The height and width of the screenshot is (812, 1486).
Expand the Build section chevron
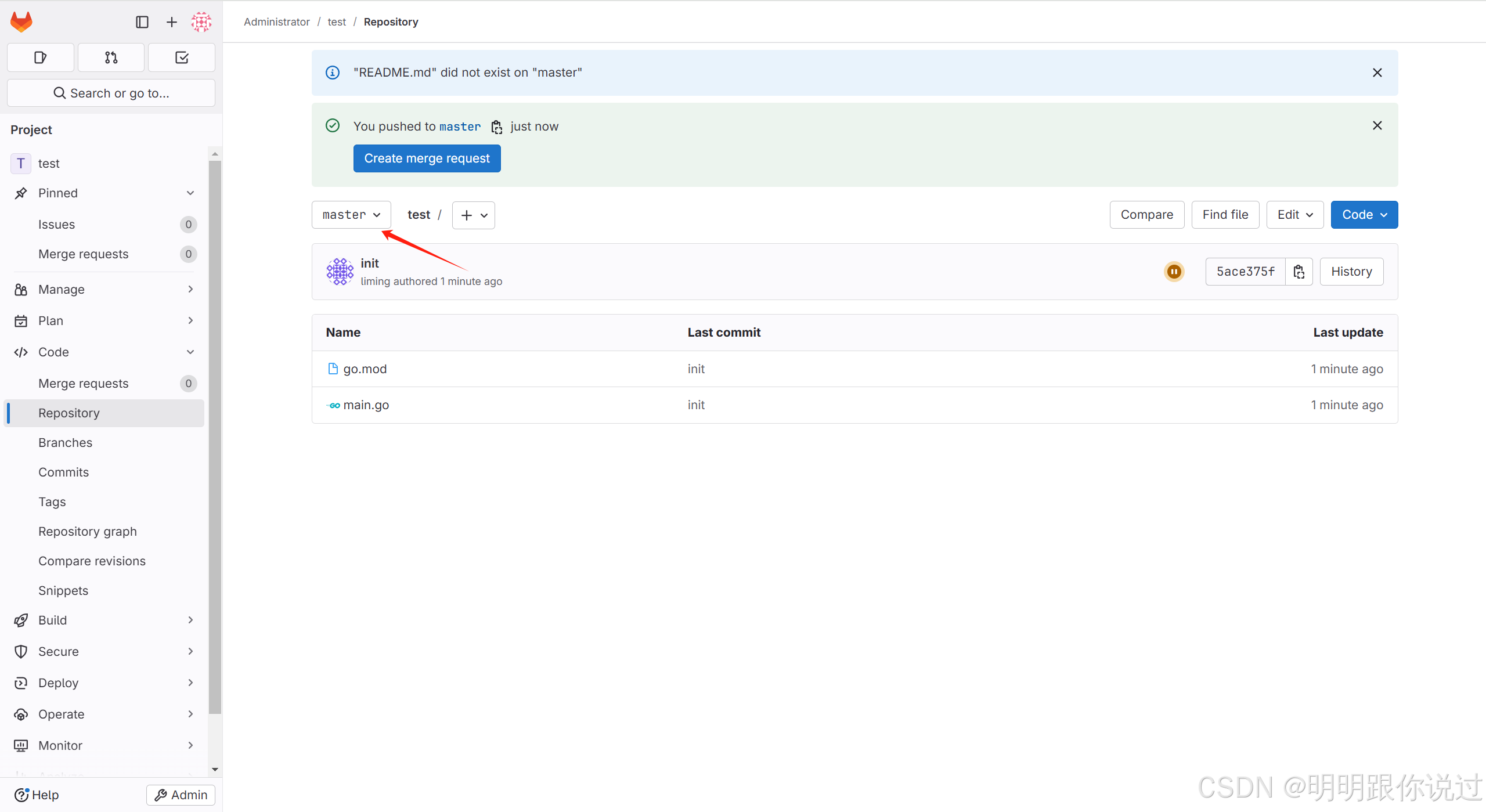pos(190,620)
